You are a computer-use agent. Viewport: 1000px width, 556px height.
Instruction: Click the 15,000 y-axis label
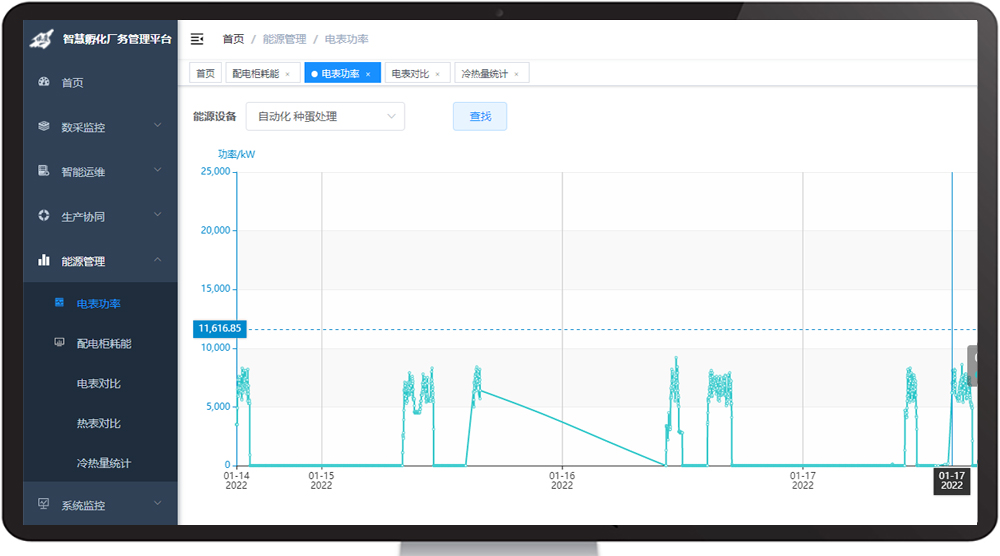coord(216,289)
